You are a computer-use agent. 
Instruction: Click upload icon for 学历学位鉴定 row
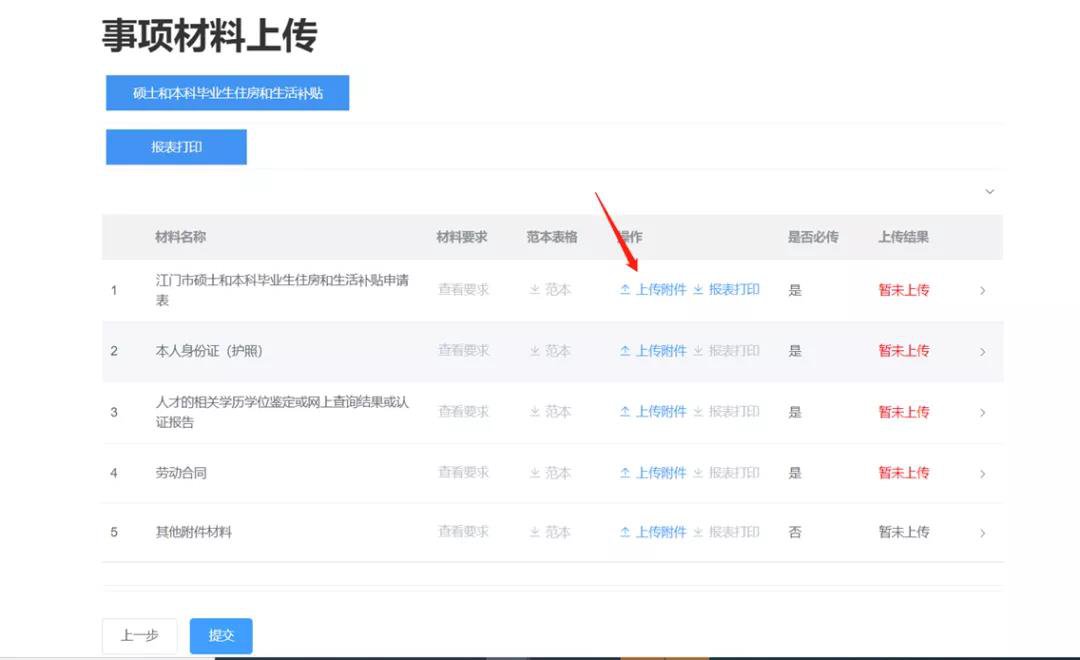625,412
